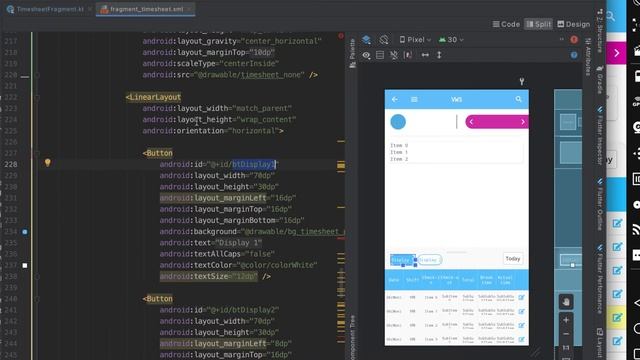Screen dimensions: 640x360
Task: Click line 228 btDisplay1 id text
Action: point(254,164)
